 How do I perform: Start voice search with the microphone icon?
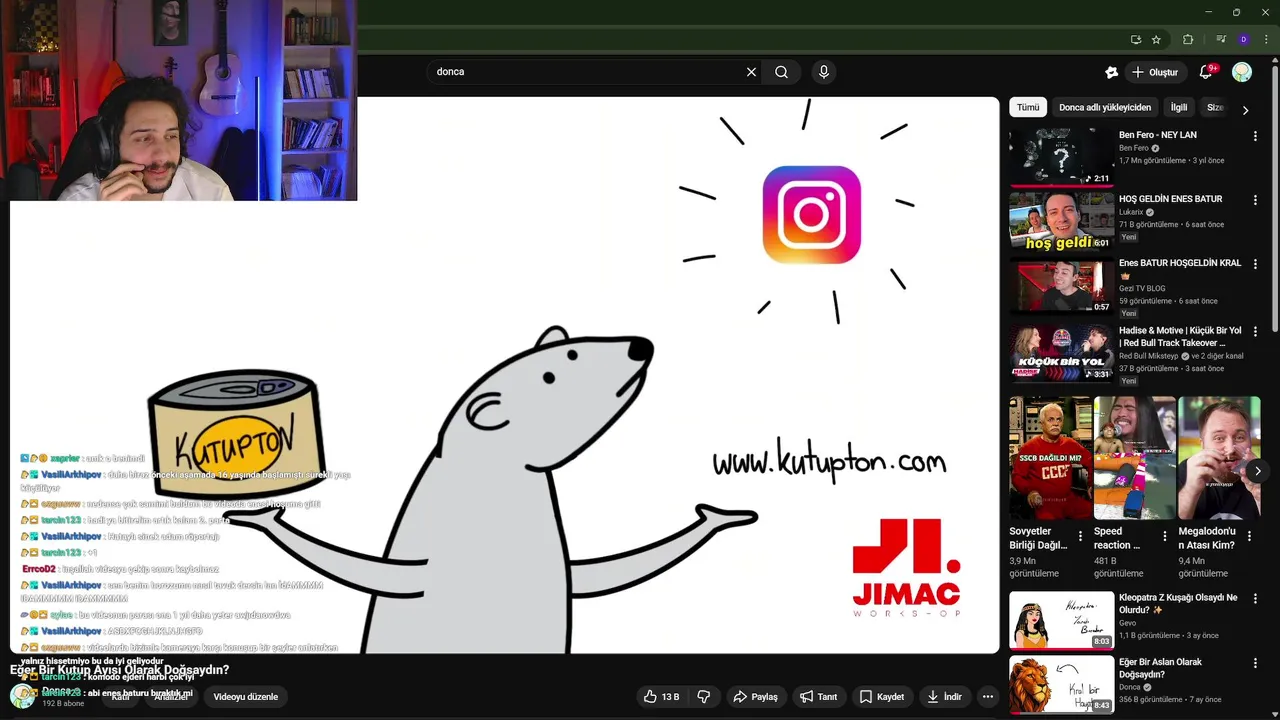pos(824,72)
